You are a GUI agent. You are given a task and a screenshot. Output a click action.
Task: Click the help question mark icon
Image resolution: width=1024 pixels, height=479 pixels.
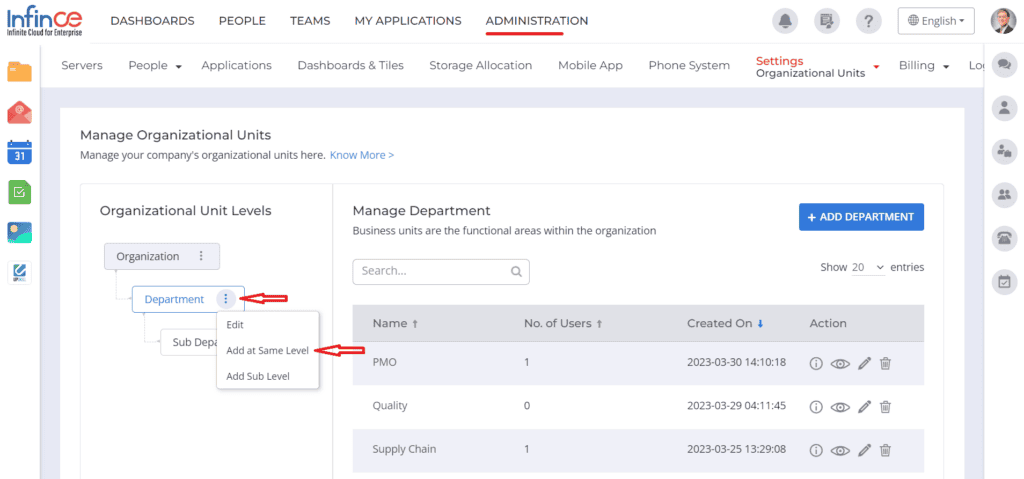[x=868, y=21]
